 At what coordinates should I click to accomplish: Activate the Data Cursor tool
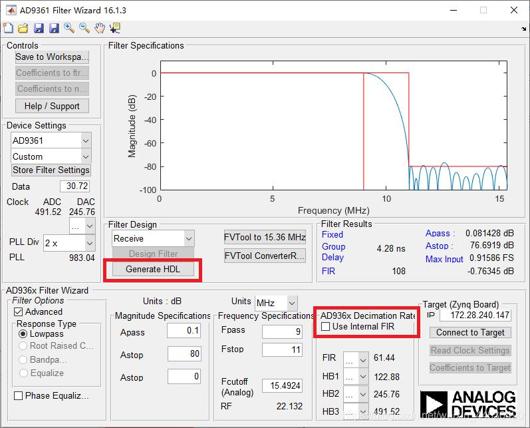coord(115,28)
